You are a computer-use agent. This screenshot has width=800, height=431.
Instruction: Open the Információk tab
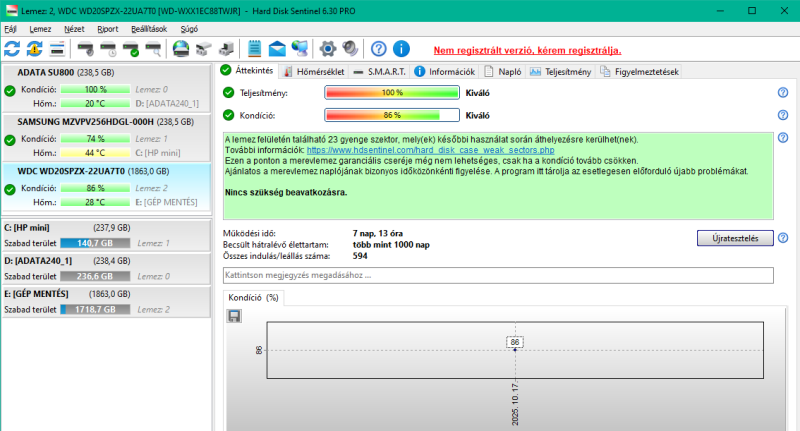(x=445, y=71)
